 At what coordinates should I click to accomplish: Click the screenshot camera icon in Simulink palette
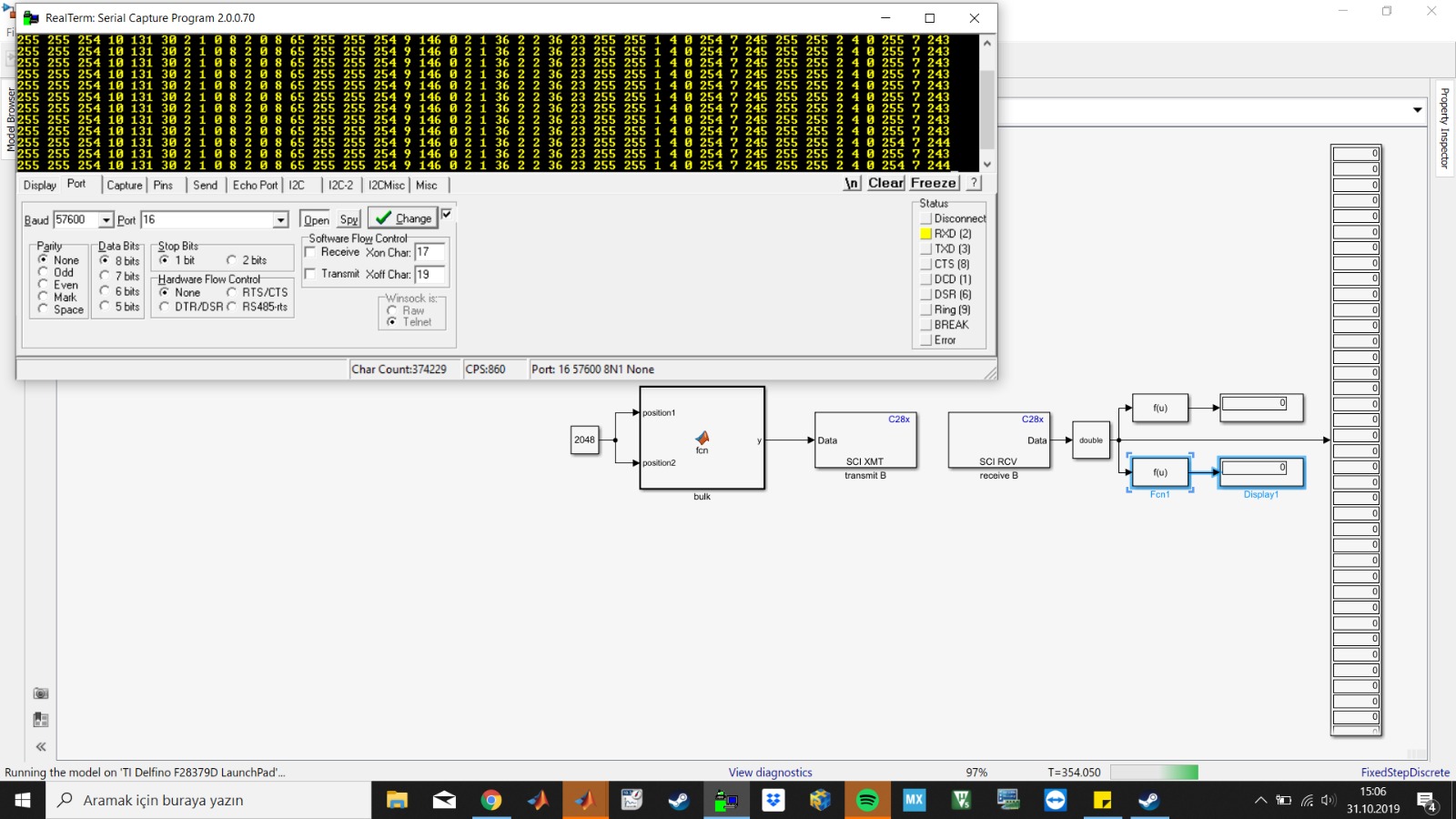pos(41,693)
